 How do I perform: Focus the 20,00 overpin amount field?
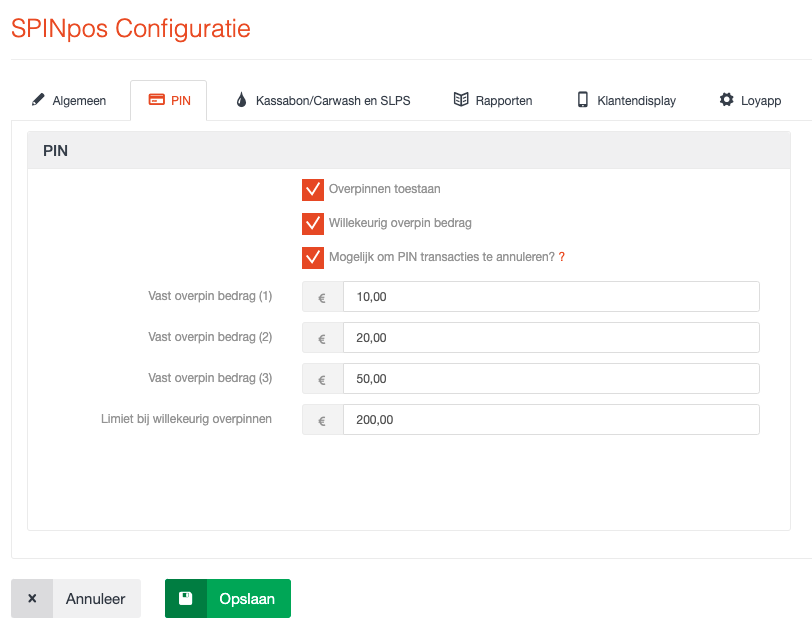552,338
